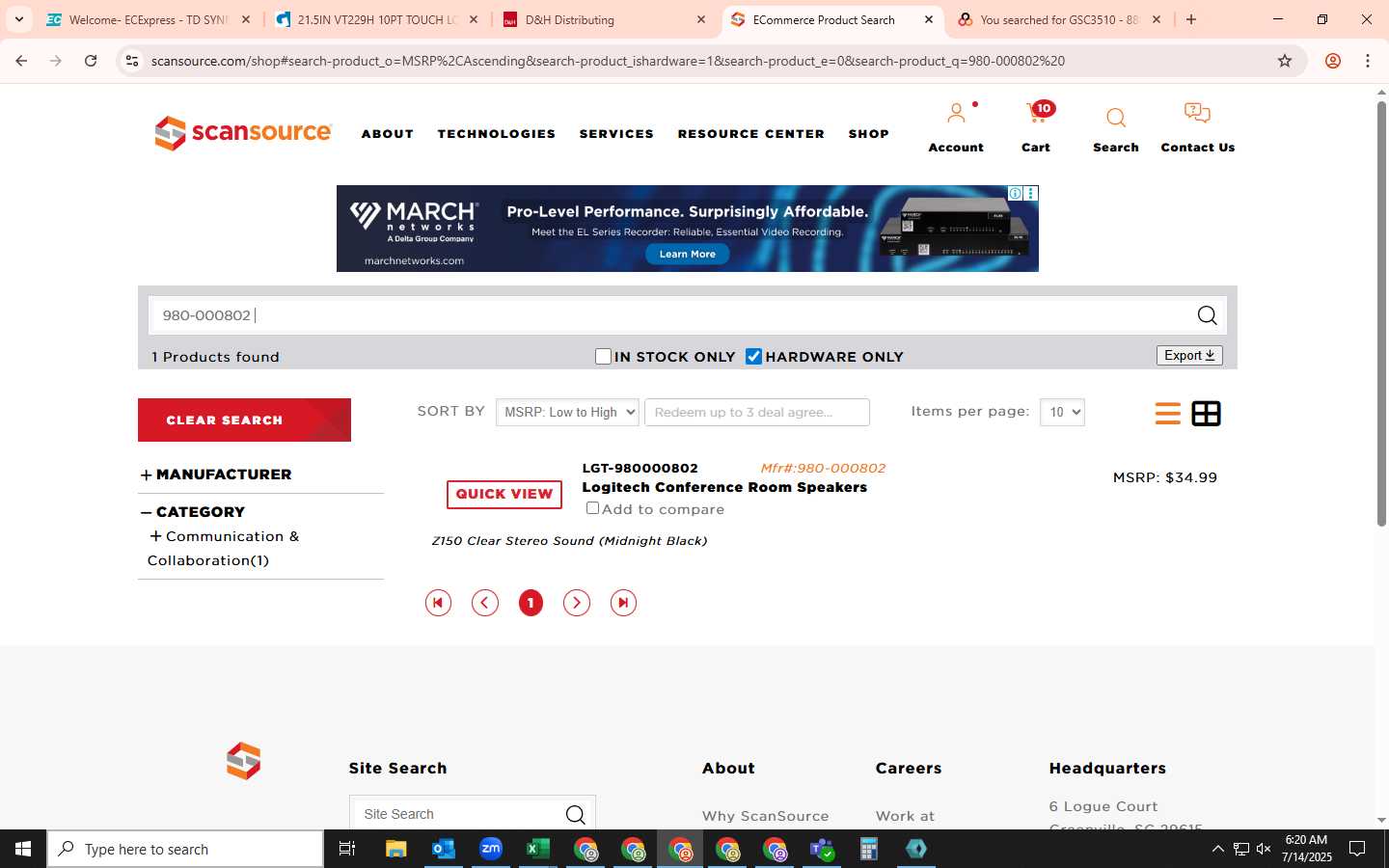This screenshot has height=868, width=1389.
Task: Select page 1 pagination circle
Action: coord(531,603)
